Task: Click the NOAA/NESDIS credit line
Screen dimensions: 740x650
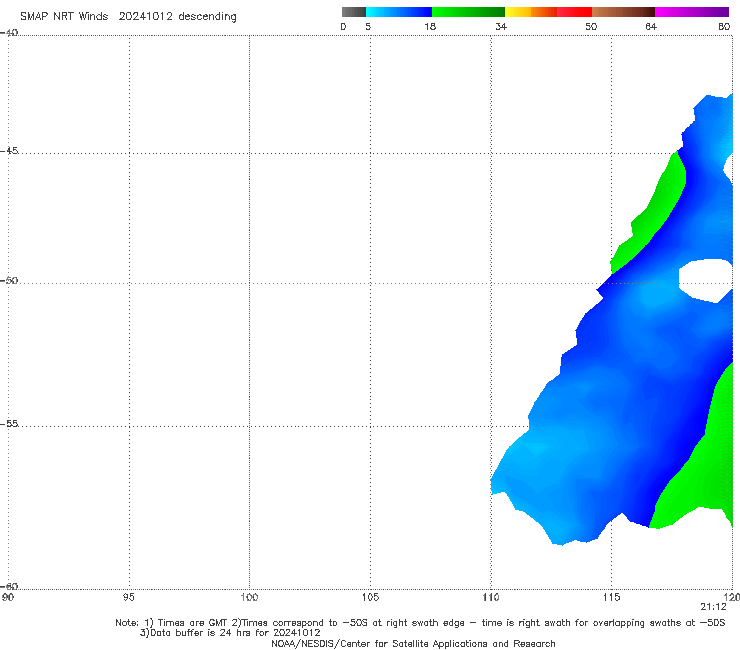Action: [x=413, y=643]
